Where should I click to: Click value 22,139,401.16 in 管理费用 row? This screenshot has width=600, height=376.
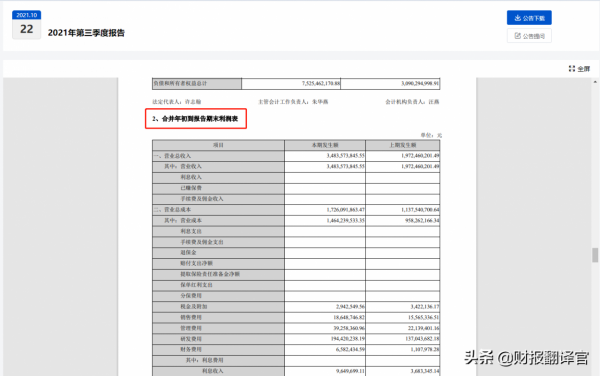pyautogui.click(x=424, y=328)
